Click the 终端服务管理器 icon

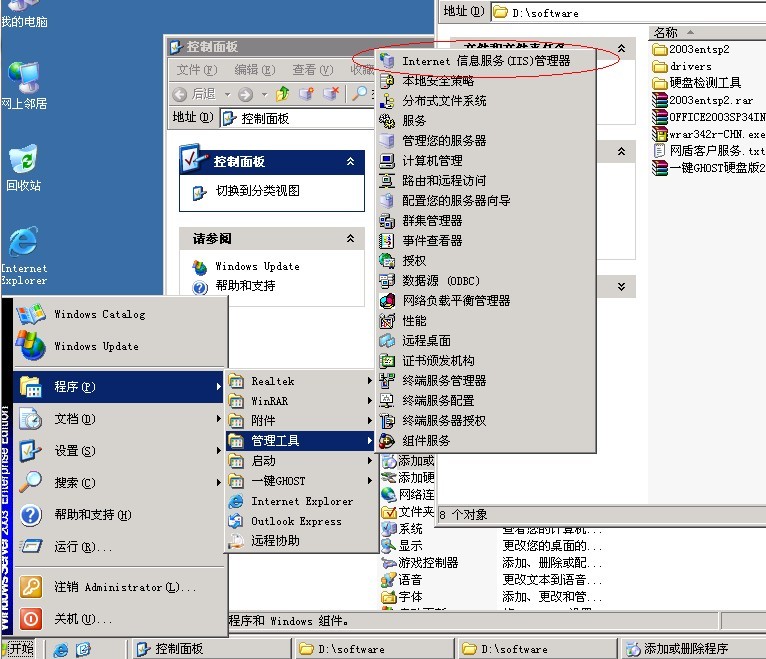point(387,381)
